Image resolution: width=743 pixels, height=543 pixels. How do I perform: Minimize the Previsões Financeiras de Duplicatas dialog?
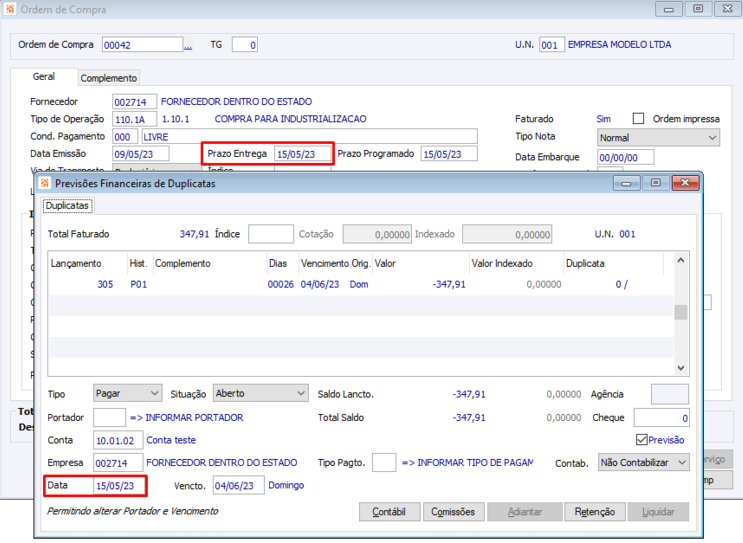click(627, 183)
